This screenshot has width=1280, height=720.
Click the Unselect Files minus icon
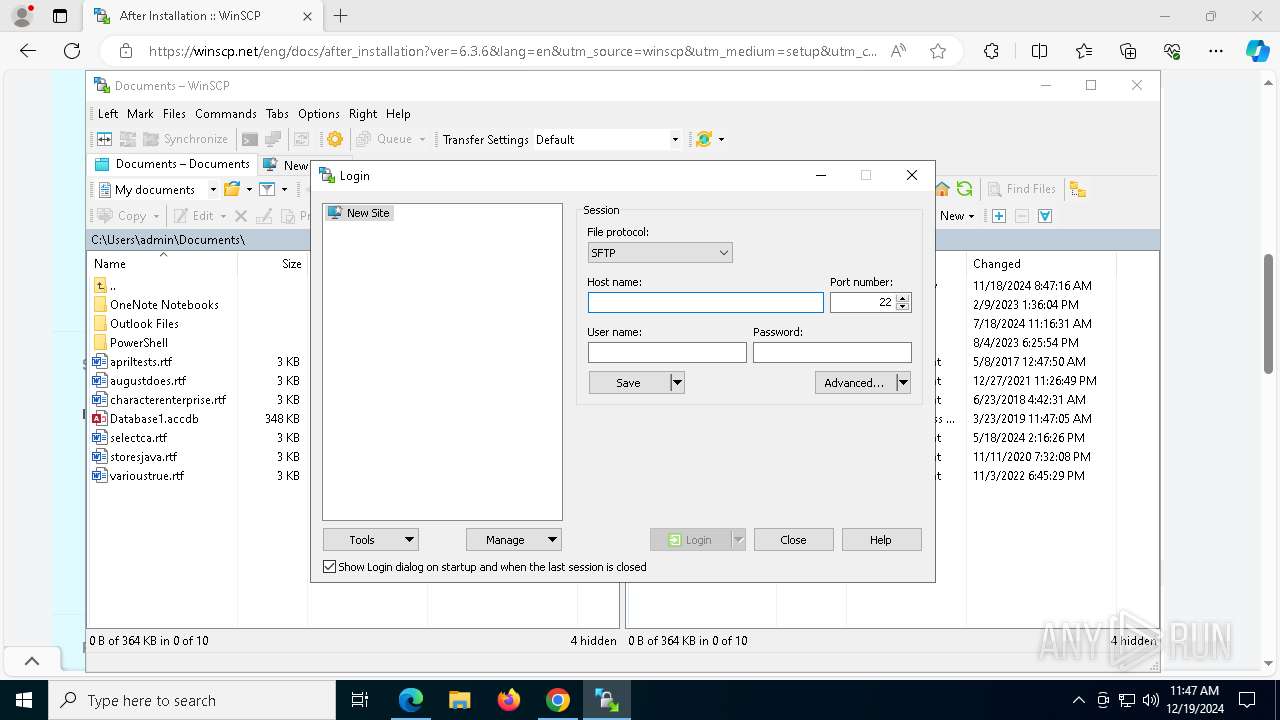[x=1021, y=216]
